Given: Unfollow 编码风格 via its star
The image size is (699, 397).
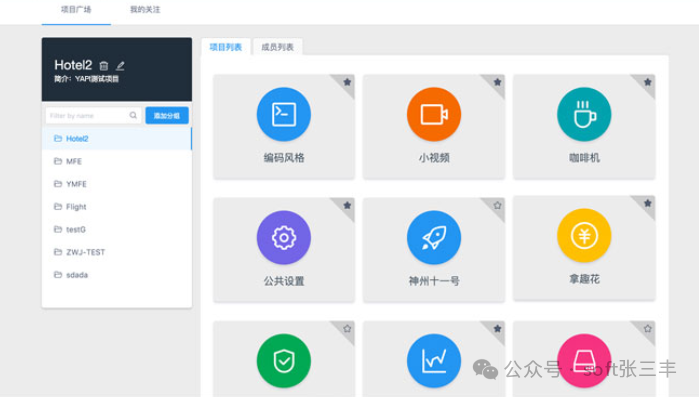Looking at the screenshot, I should pyautogui.click(x=347, y=82).
